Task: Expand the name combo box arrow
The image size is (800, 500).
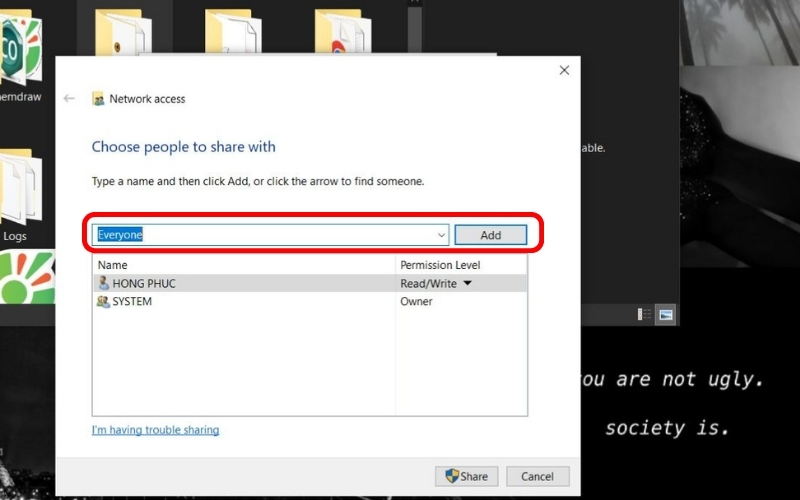Action: (x=441, y=235)
